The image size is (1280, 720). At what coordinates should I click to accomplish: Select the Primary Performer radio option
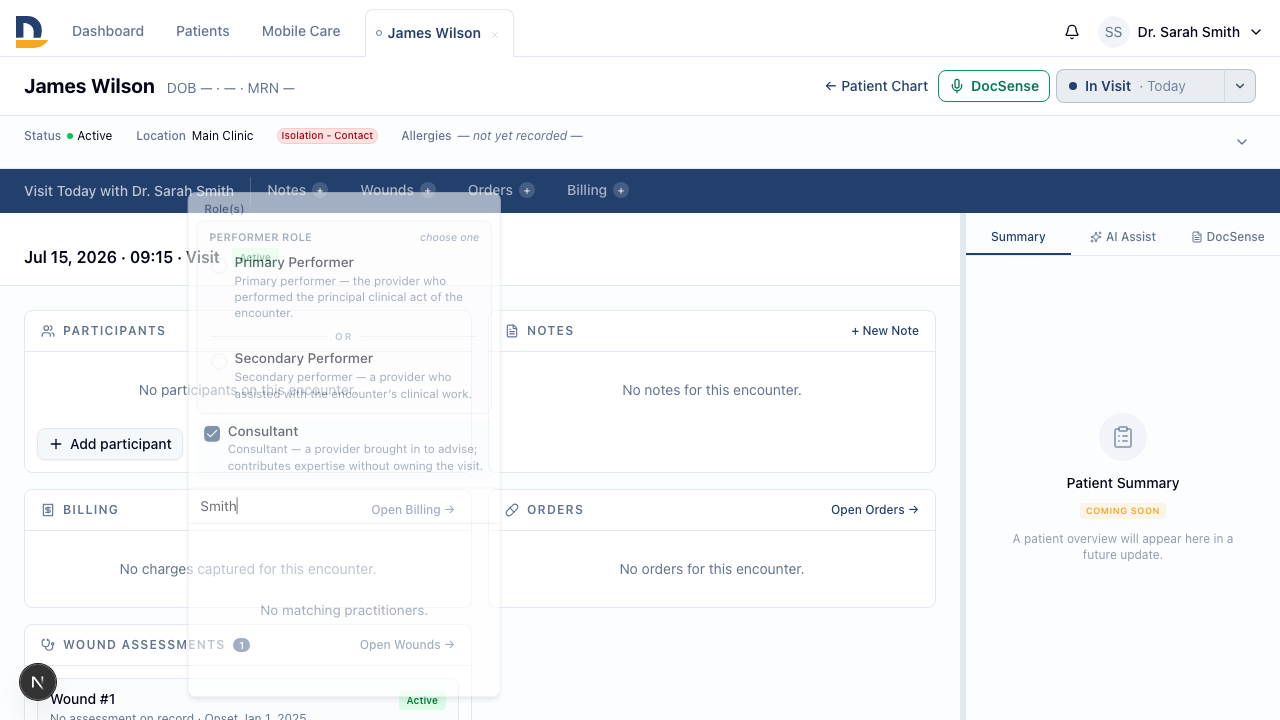[x=219, y=263]
